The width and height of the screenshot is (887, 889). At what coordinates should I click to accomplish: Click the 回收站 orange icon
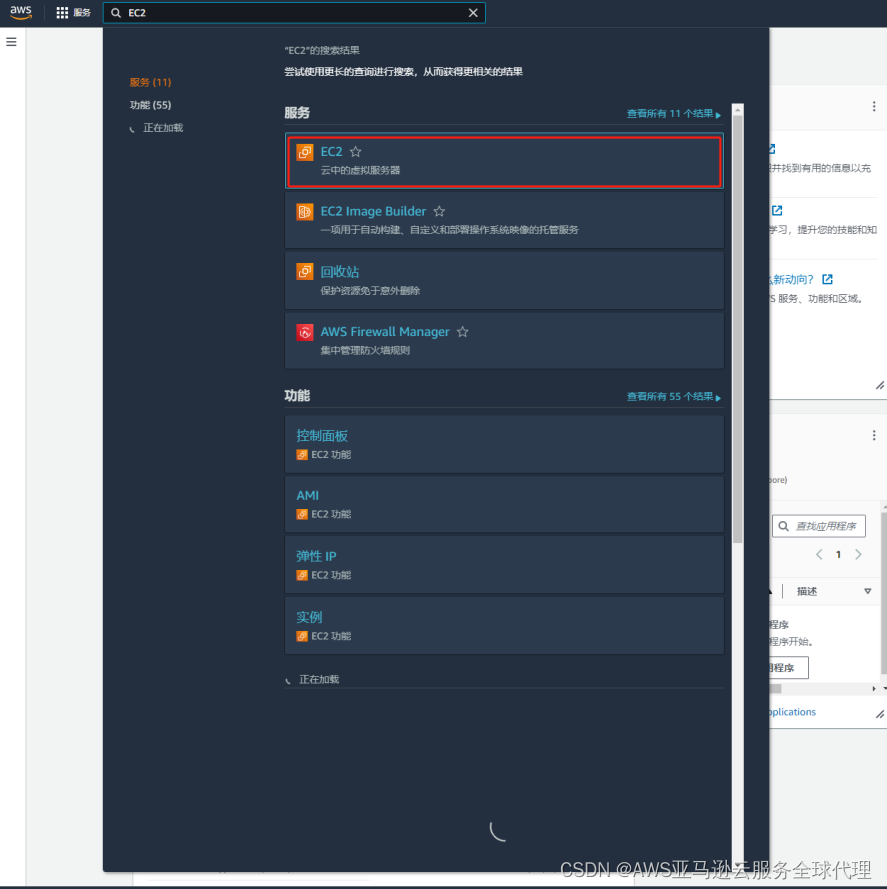pos(305,272)
